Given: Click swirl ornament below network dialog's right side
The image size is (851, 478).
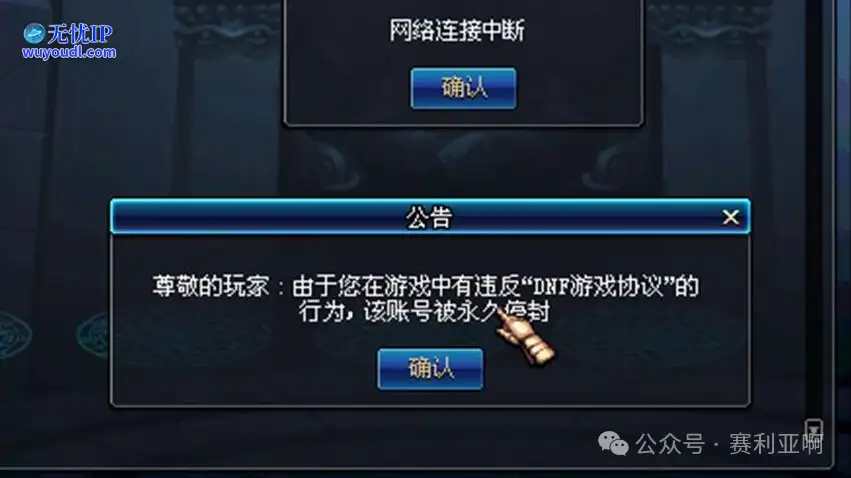Looking at the screenshot, I should point(606,164).
